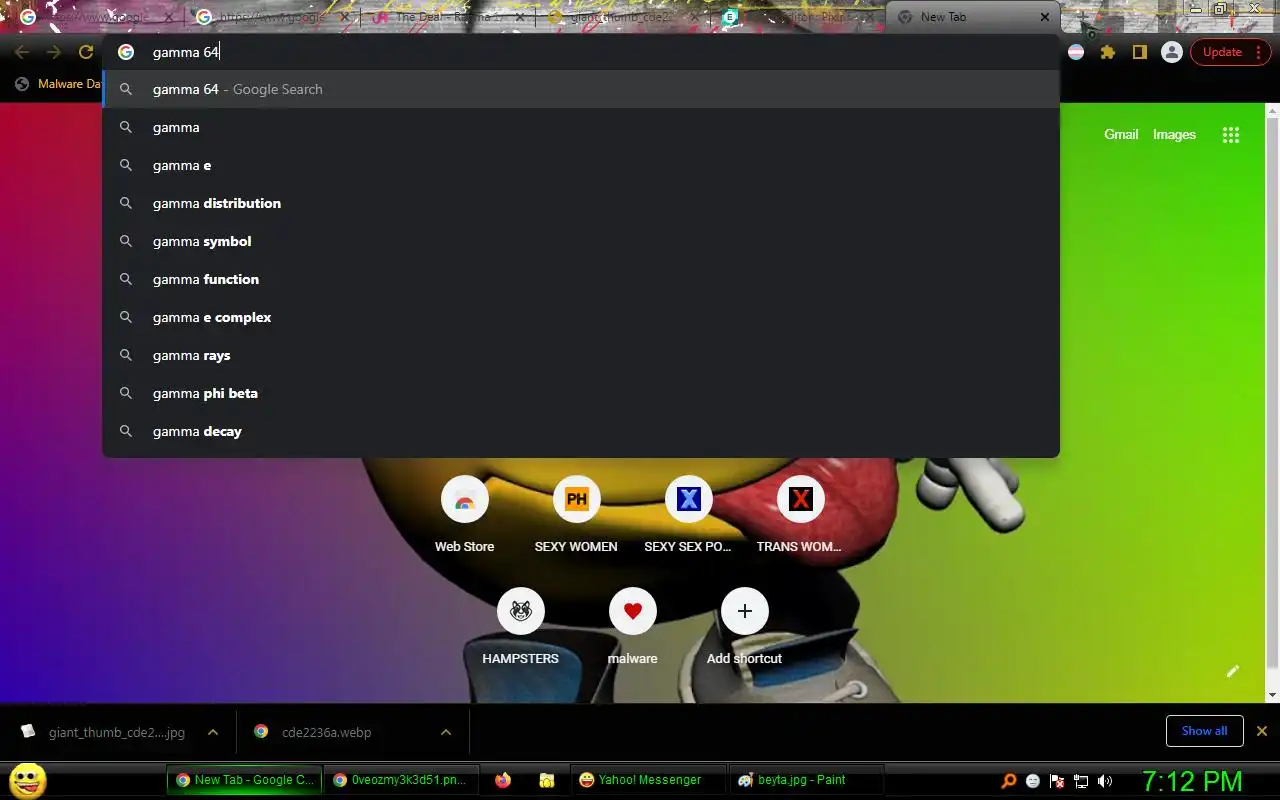Image resolution: width=1280 pixels, height=800 pixels.
Task: Open Gmail link
Action: [x=1121, y=134]
